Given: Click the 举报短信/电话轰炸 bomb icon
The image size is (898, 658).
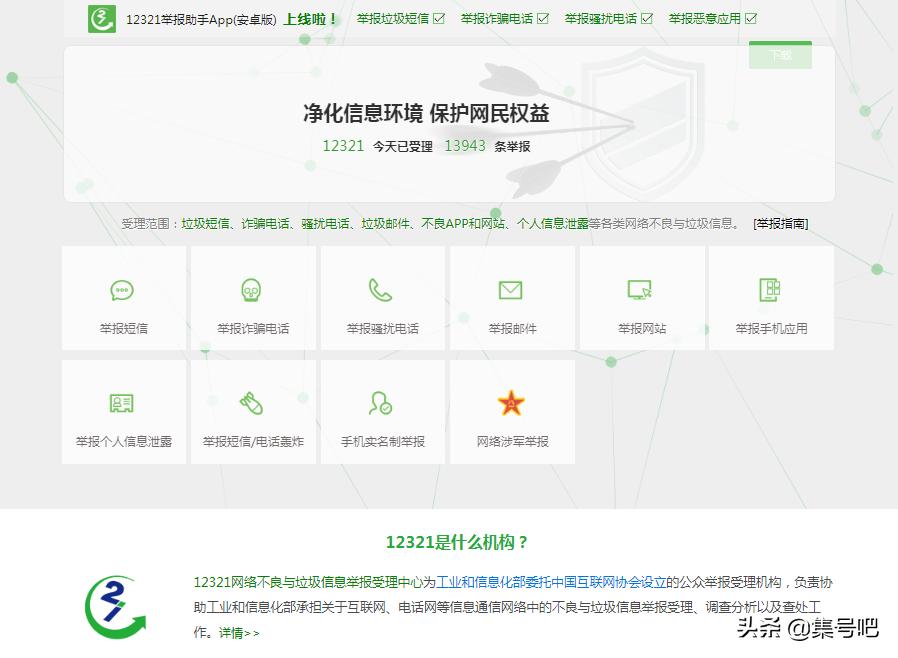Looking at the screenshot, I should (252, 404).
